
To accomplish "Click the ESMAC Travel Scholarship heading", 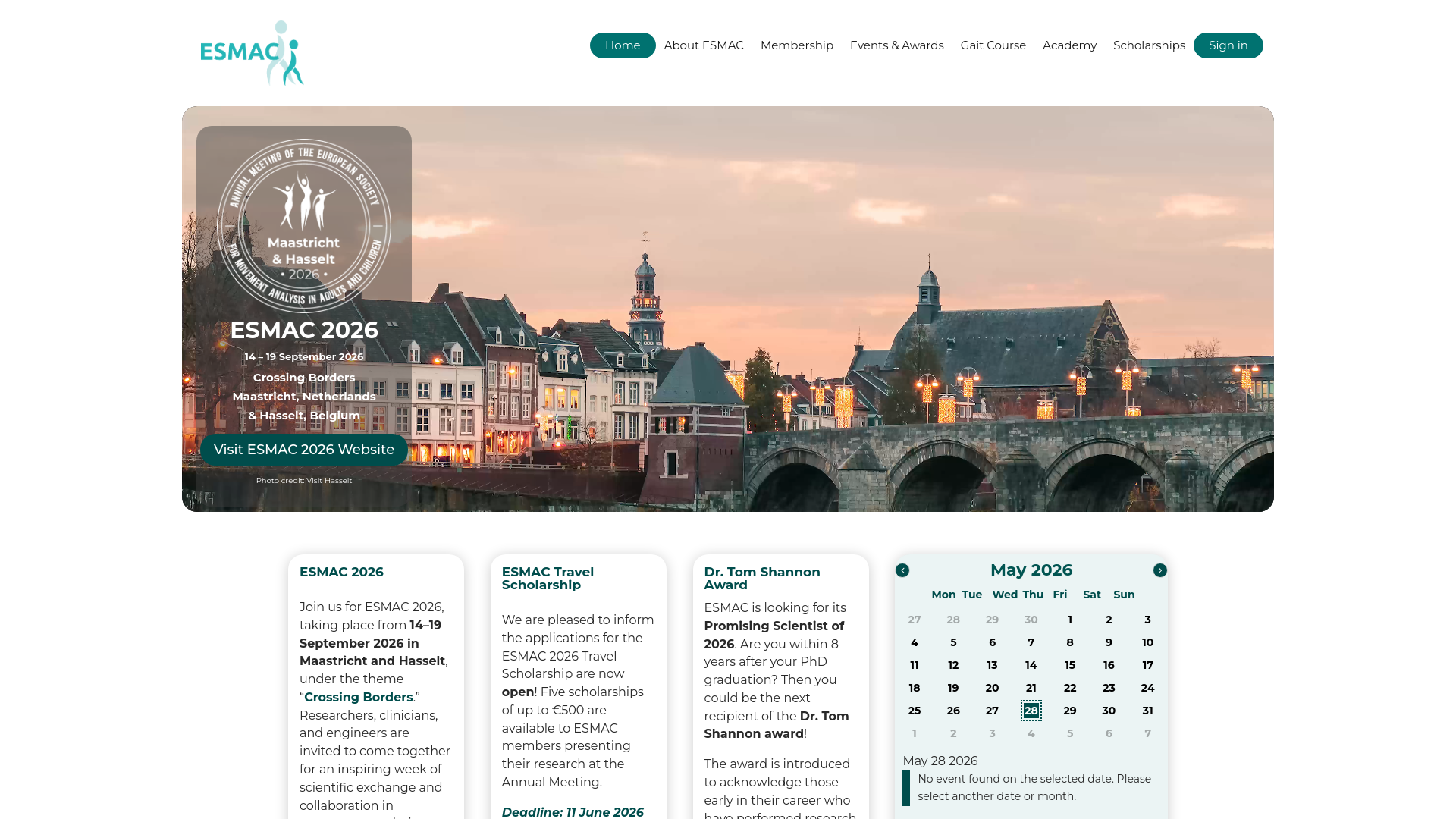I will (548, 579).
